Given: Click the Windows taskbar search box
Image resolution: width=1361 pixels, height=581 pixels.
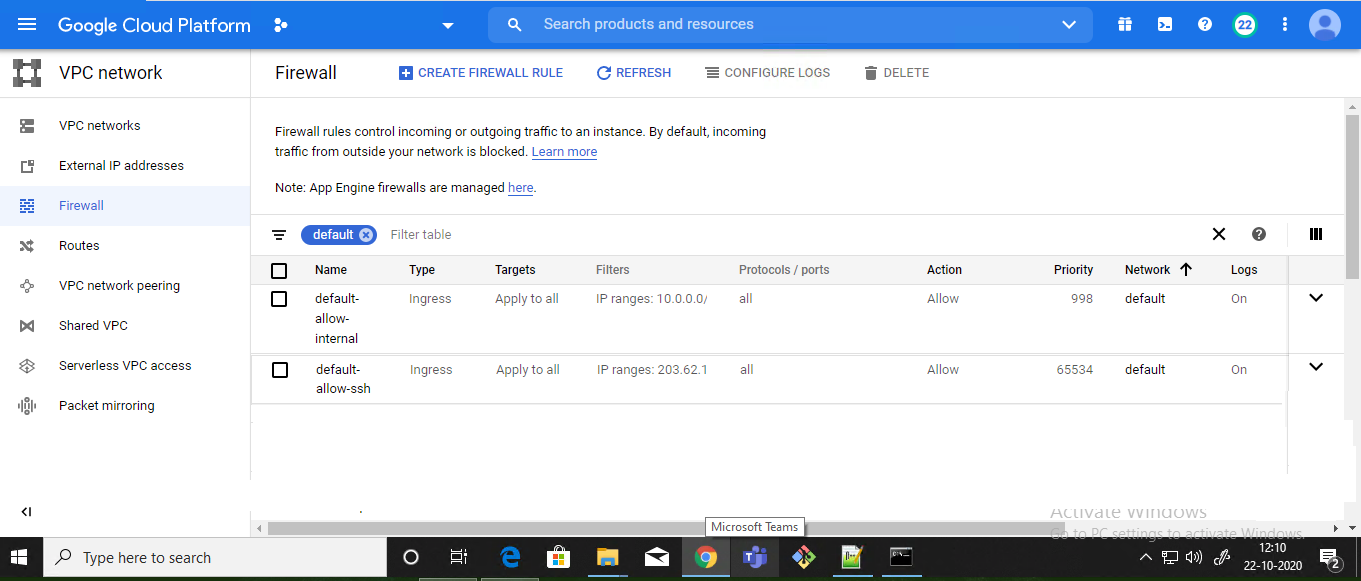Looking at the screenshot, I should pyautogui.click(x=215, y=558).
